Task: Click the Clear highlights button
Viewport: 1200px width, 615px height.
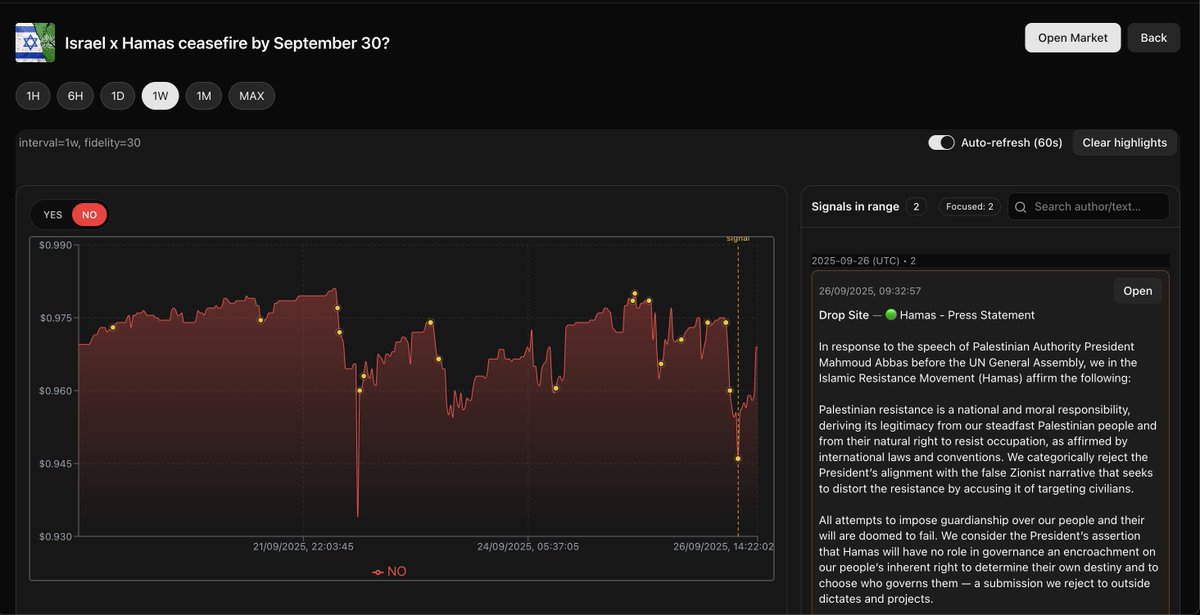Action: (x=1124, y=143)
